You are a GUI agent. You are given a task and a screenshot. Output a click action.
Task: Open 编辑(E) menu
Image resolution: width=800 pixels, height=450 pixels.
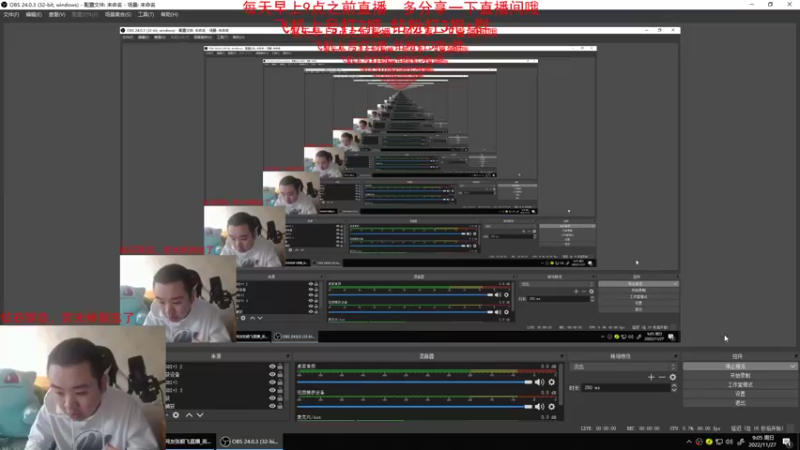coord(34,14)
